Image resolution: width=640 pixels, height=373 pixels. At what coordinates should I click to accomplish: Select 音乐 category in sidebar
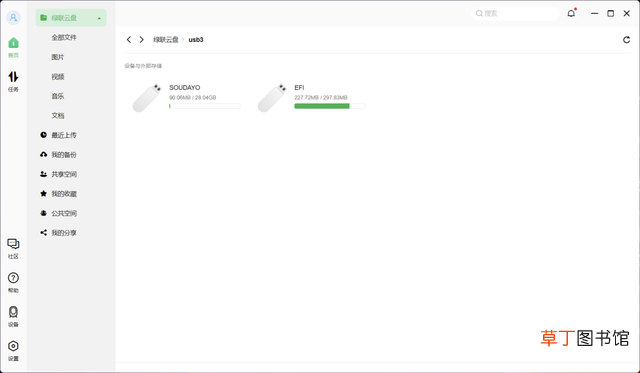(x=58, y=96)
